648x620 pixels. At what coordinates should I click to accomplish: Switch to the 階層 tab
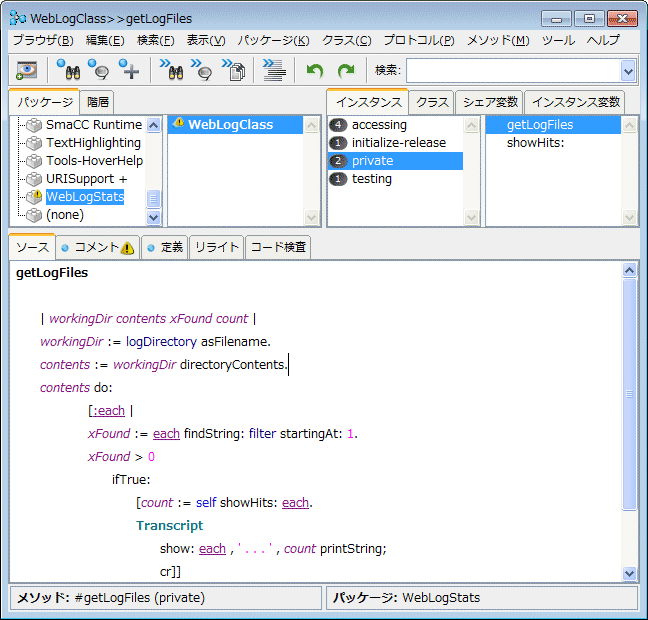click(98, 102)
